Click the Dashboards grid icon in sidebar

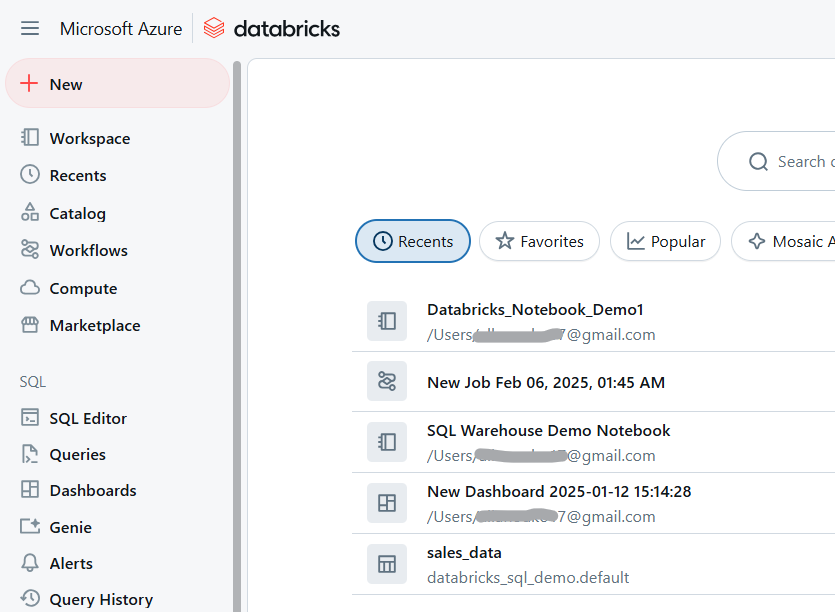(x=30, y=489)
